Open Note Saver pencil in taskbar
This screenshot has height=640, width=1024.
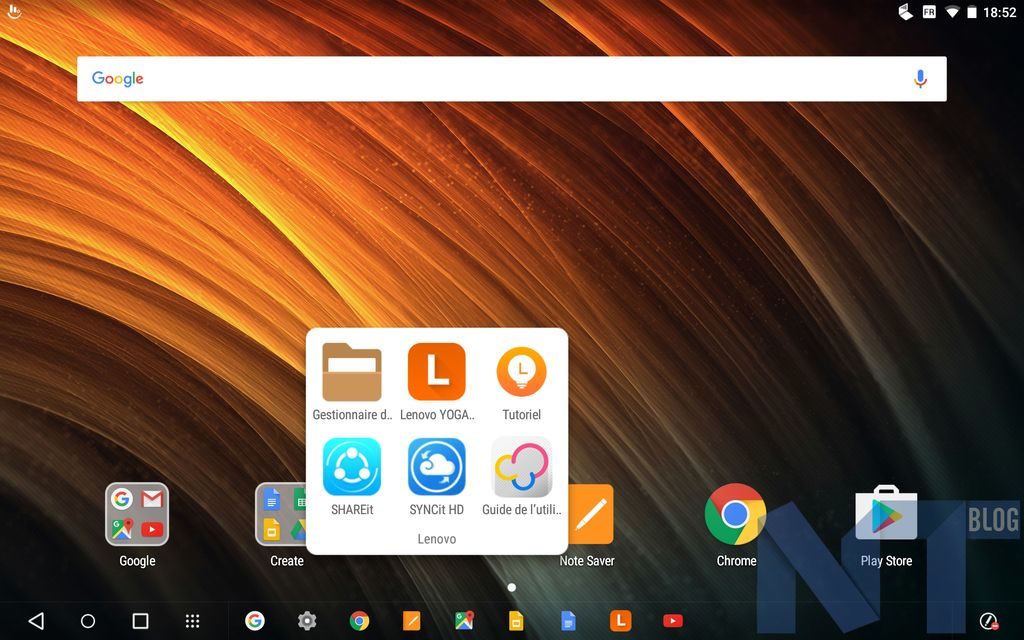click(411, 620)
